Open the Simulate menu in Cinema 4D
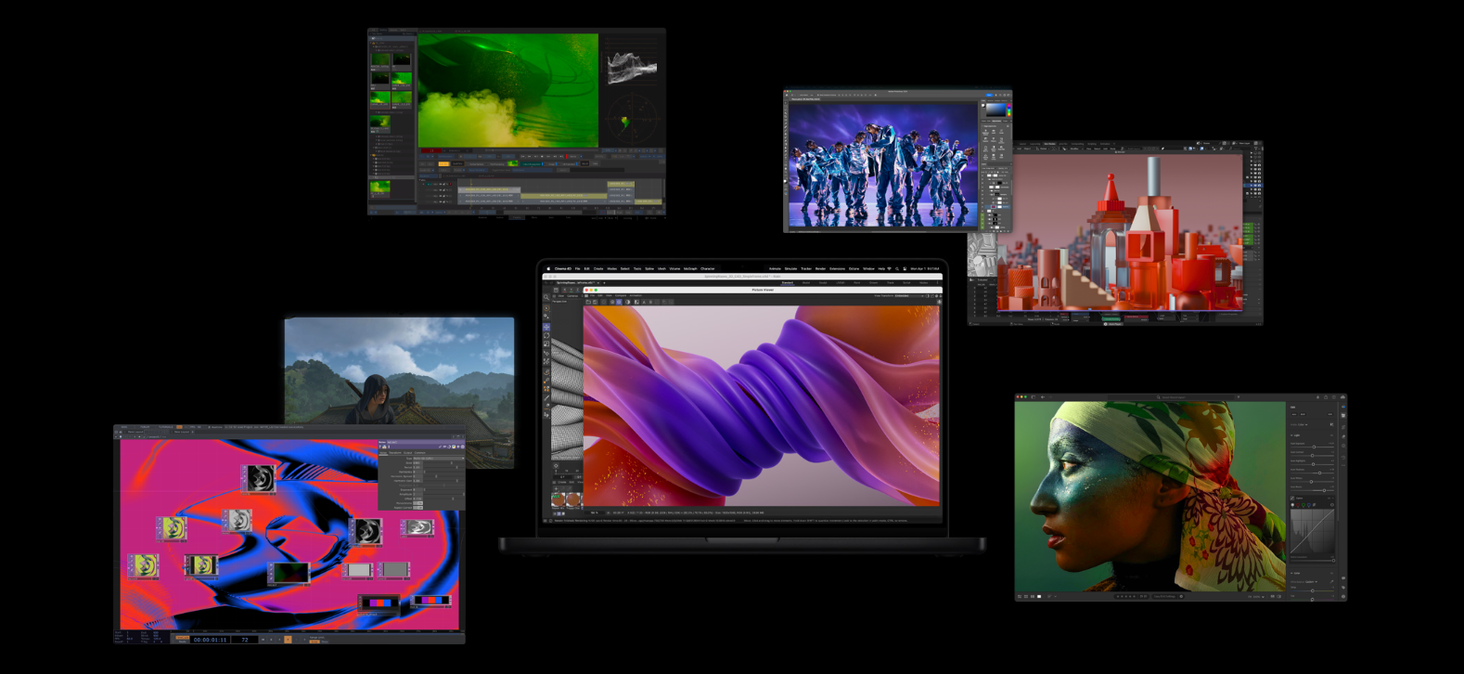The height and width of the screenshot is (674, 1464). point(791,269)
